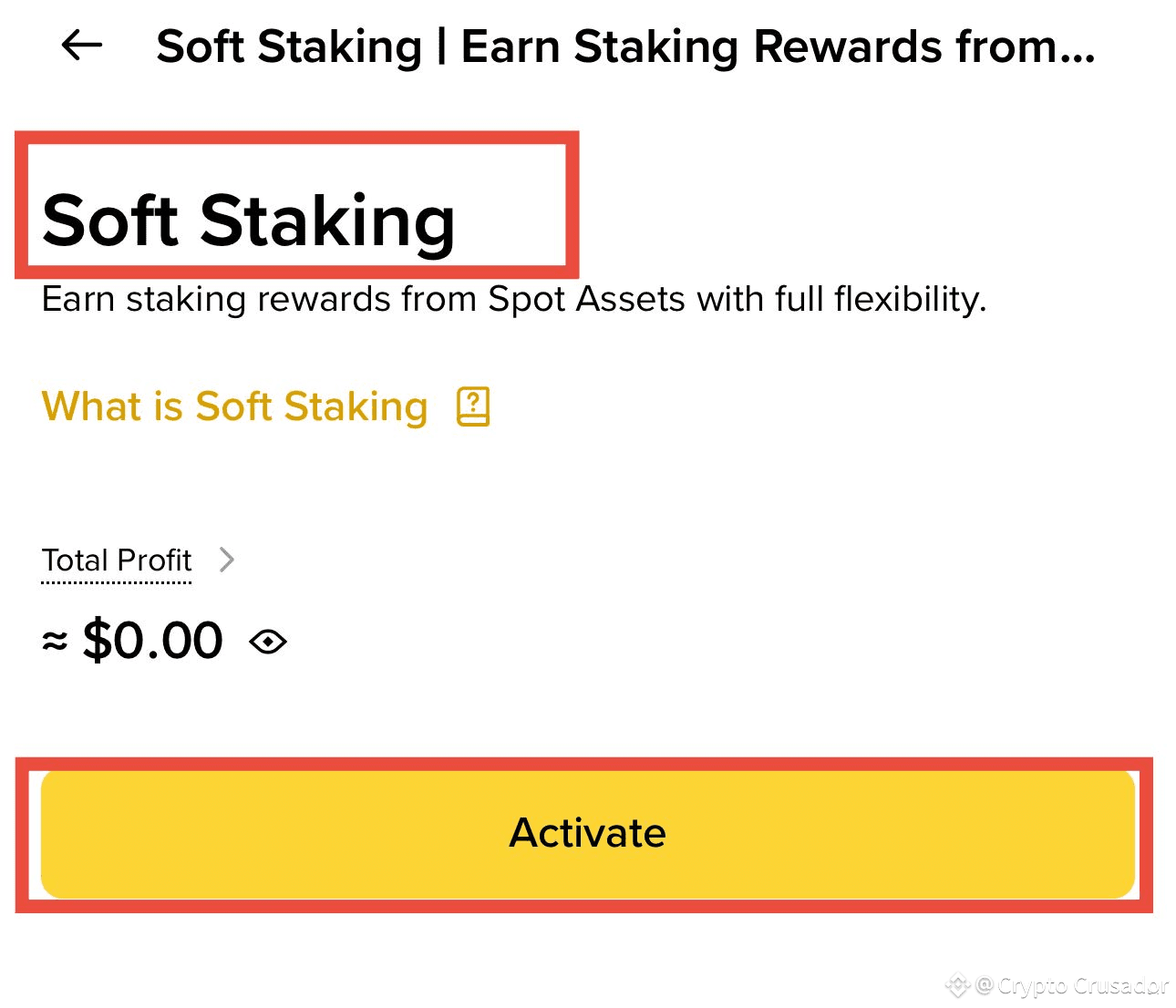Click the question mark inside book icon
Image resolution: width=1176 pixels, height=1008 pixels.
coord(474,400)
